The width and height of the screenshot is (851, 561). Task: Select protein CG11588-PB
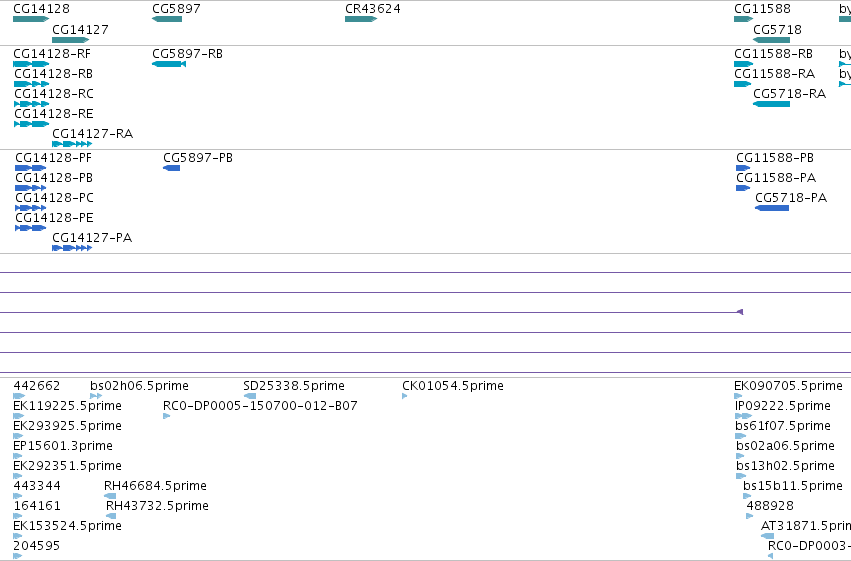743,168
